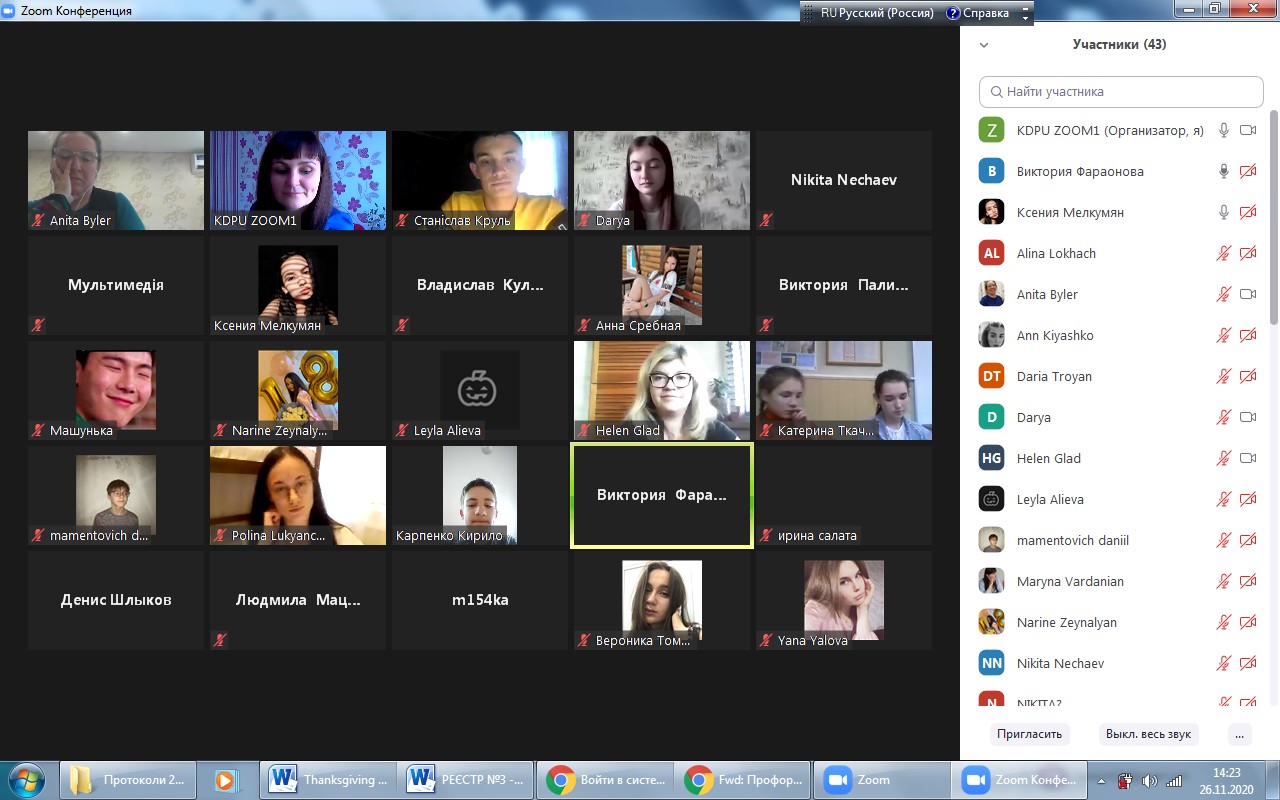Click the camera icon next to Helen Glad
The image size is (1280, 800).
tap(1247, 458)
